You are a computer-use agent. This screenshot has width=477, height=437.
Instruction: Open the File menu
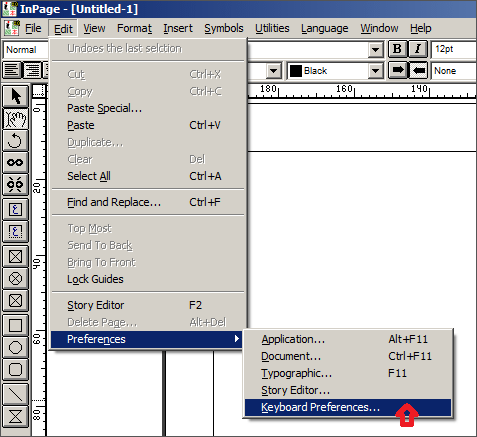[33, 28]
